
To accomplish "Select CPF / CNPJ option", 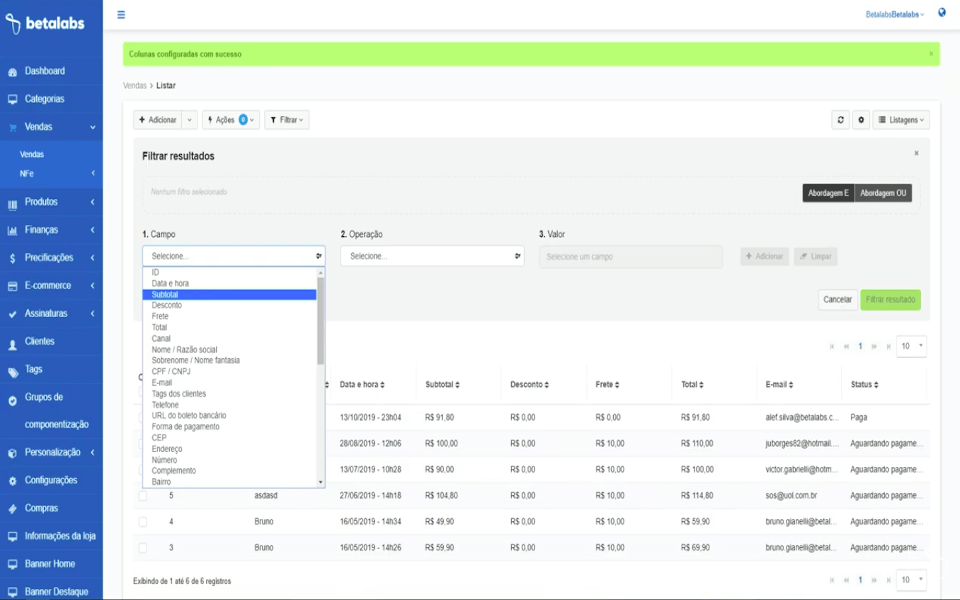I will (x=230, y=372).
